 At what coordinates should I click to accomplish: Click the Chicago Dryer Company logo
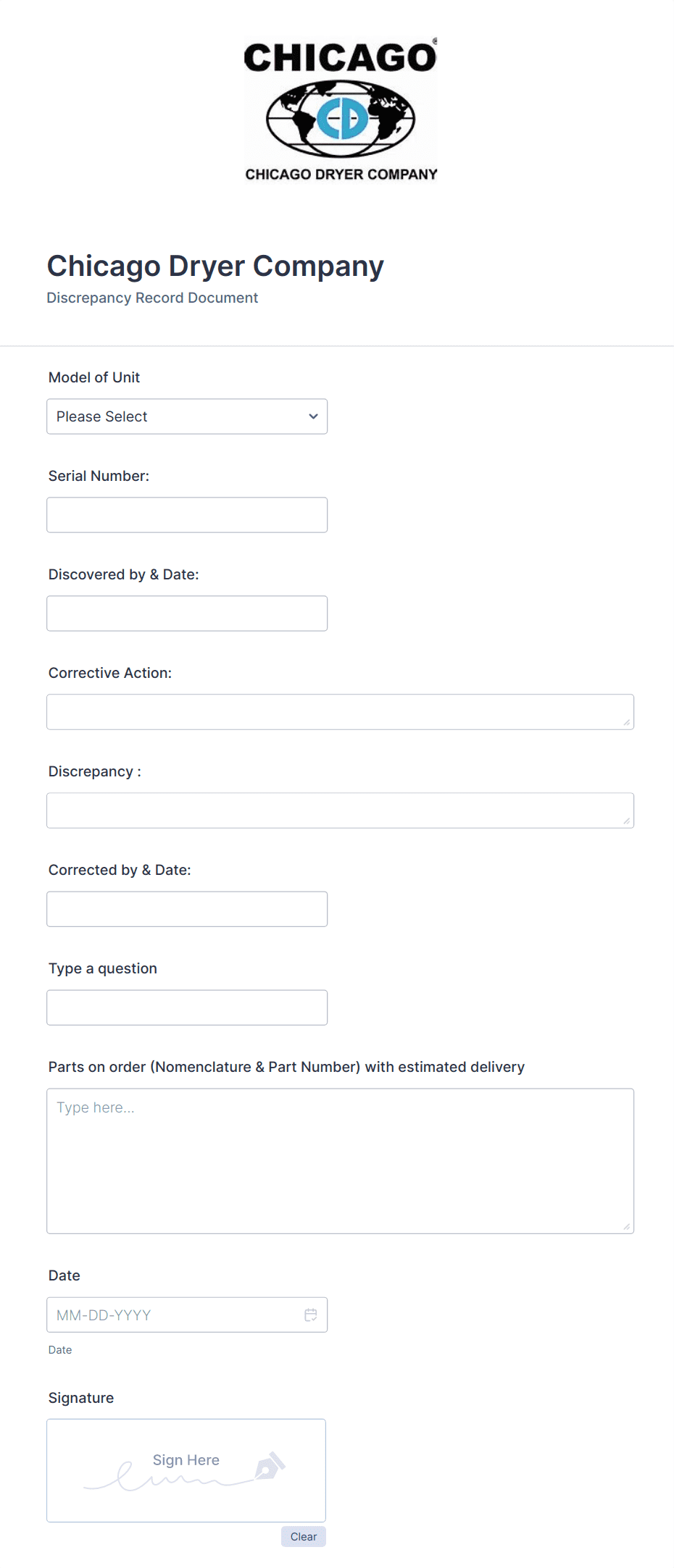coord(341,109)
